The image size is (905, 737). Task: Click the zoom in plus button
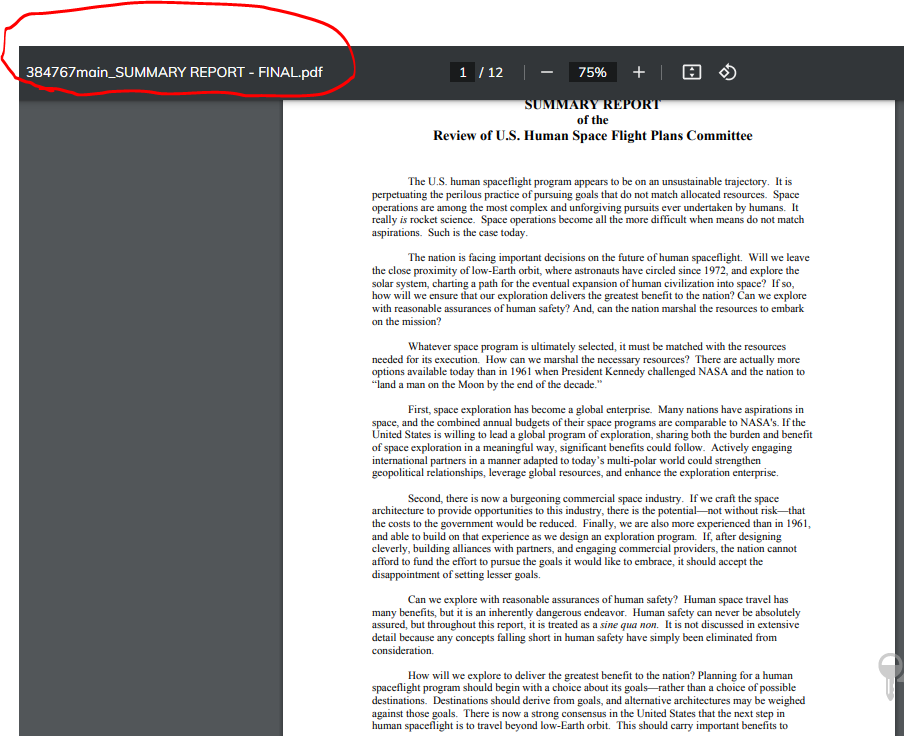[x=638, y=72]
